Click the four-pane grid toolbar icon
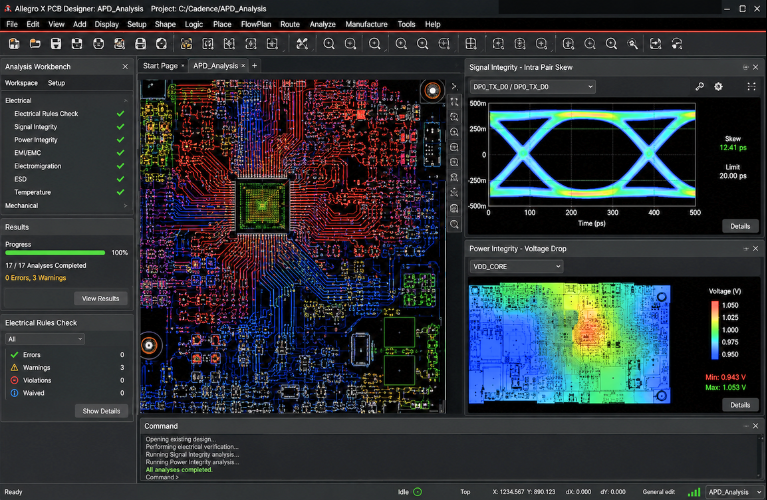767x500 pixels. tap(471, 44)
